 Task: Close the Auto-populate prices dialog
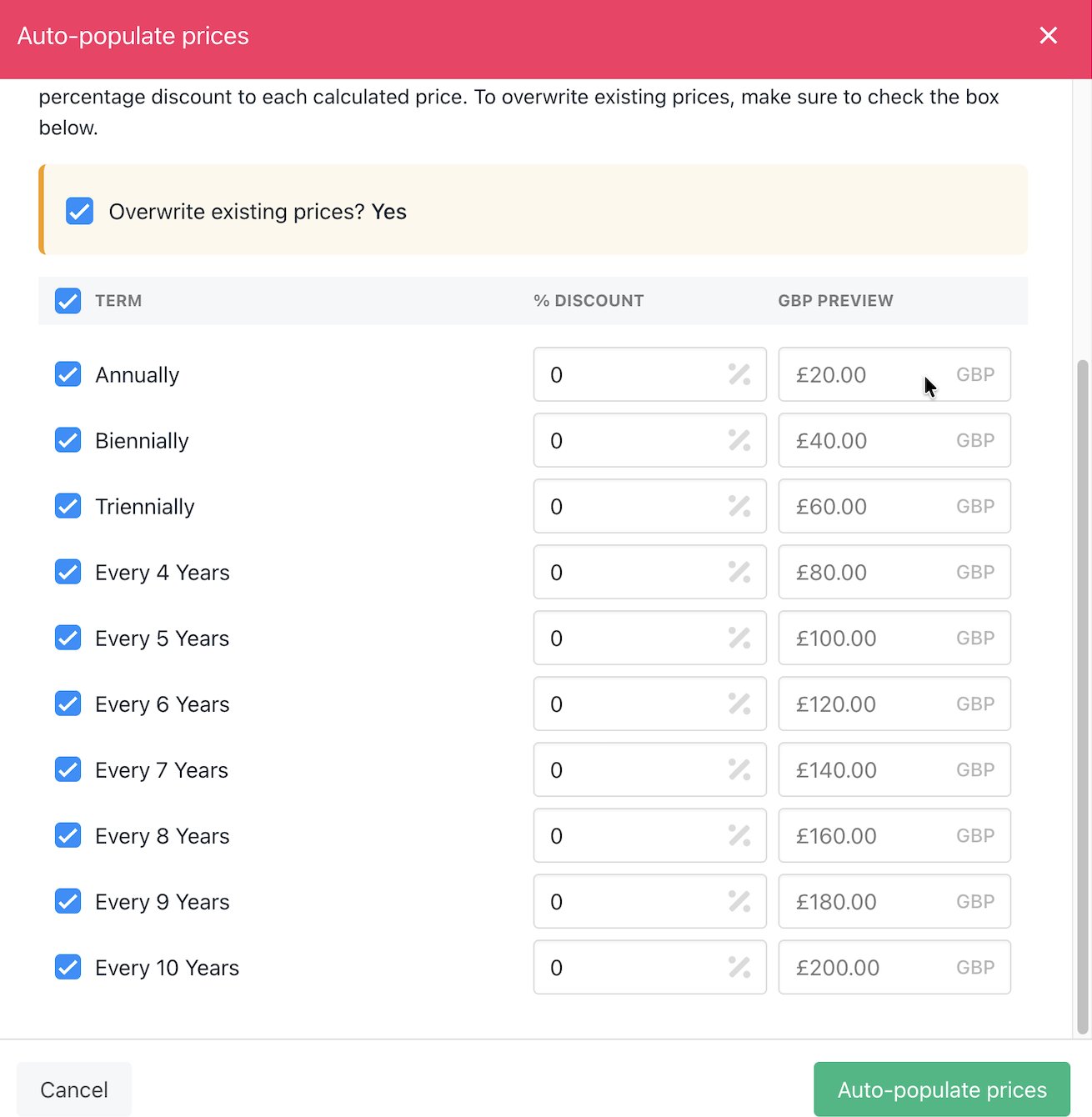point(1048,36)
